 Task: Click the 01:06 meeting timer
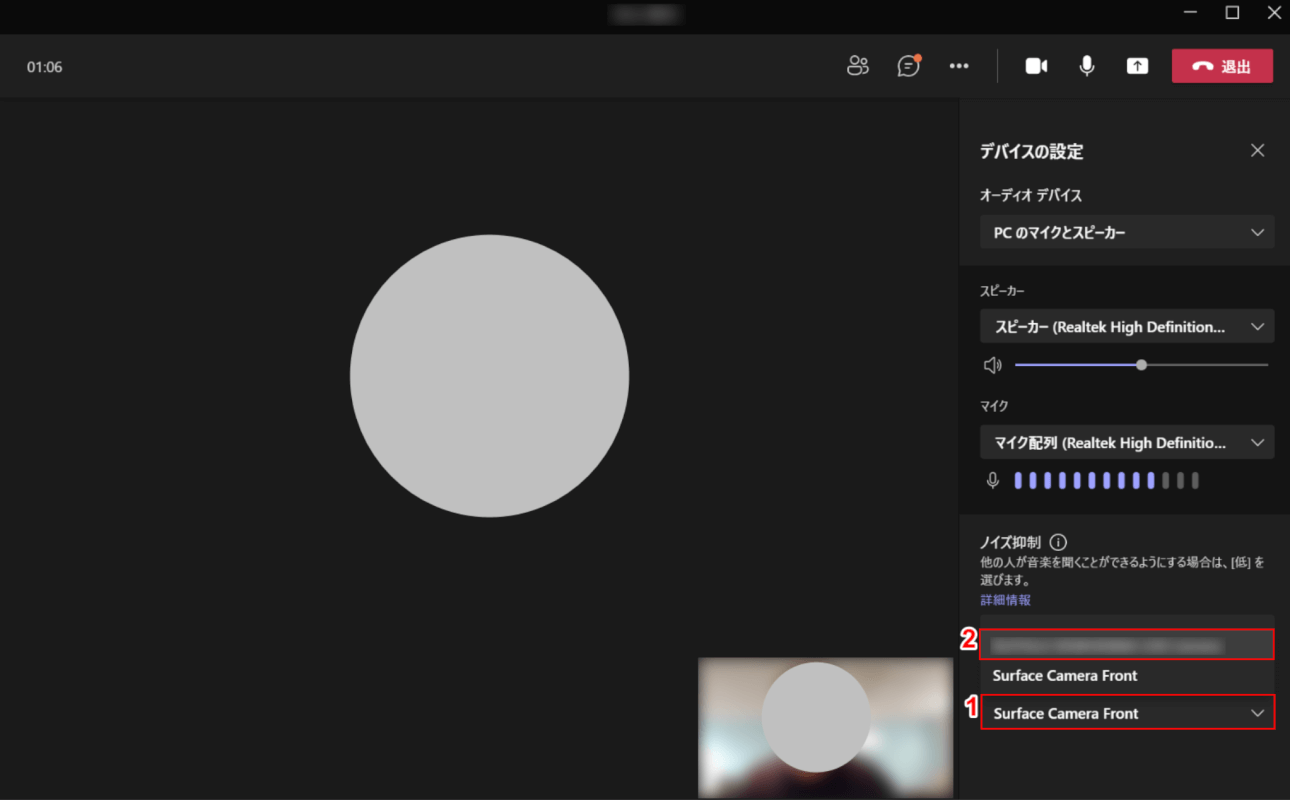pyautogui.click(x=44, y=67)
